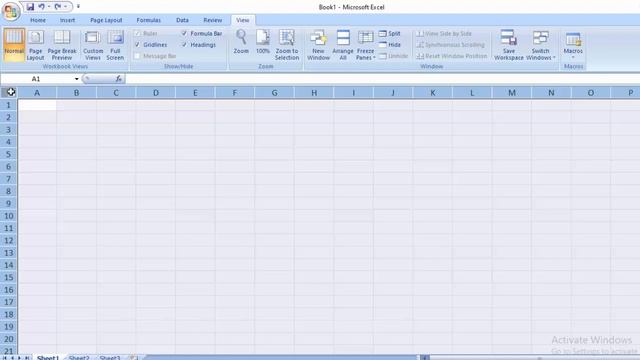Insert a new worksheet tab
Viewport: 640px width, 360px height.
pos(133,358)
